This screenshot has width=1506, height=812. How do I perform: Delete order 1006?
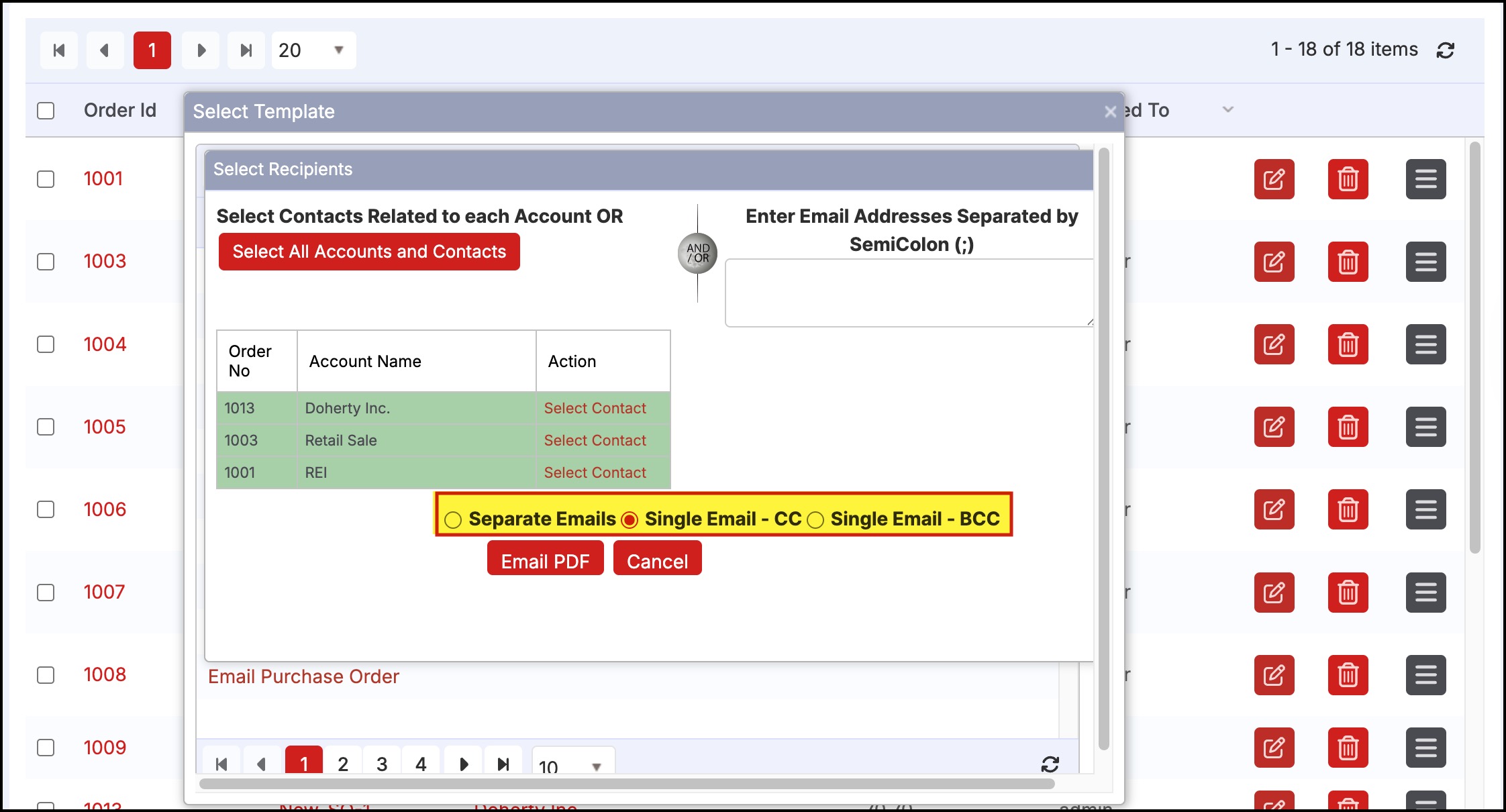pyautogui.click(x=1348, y=509)
